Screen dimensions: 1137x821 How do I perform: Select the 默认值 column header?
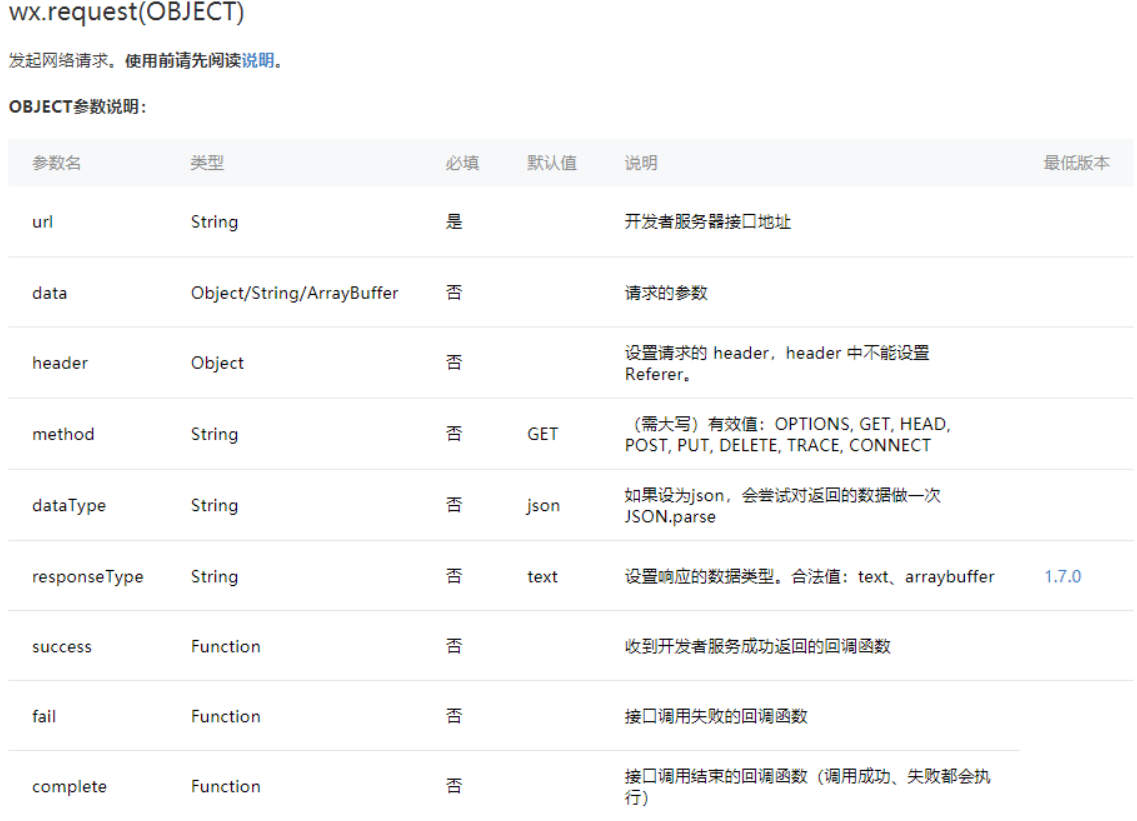552,163
